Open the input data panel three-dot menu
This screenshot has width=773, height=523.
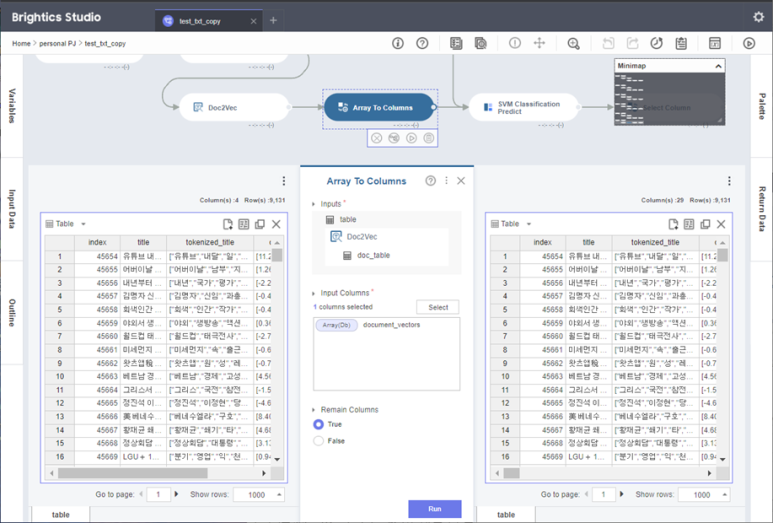pos(283,181)
